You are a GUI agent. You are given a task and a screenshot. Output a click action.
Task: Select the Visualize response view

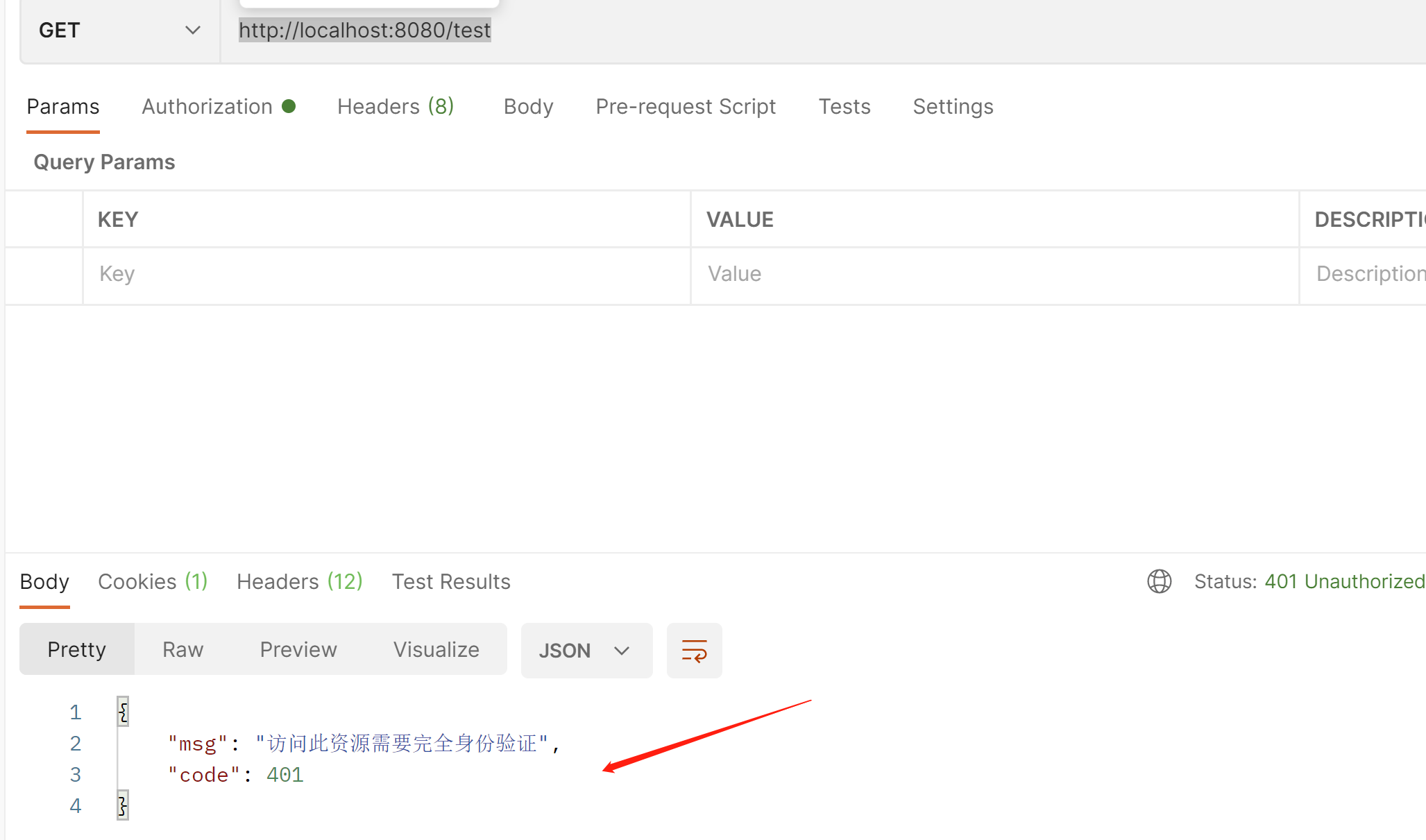pos(436,649)
